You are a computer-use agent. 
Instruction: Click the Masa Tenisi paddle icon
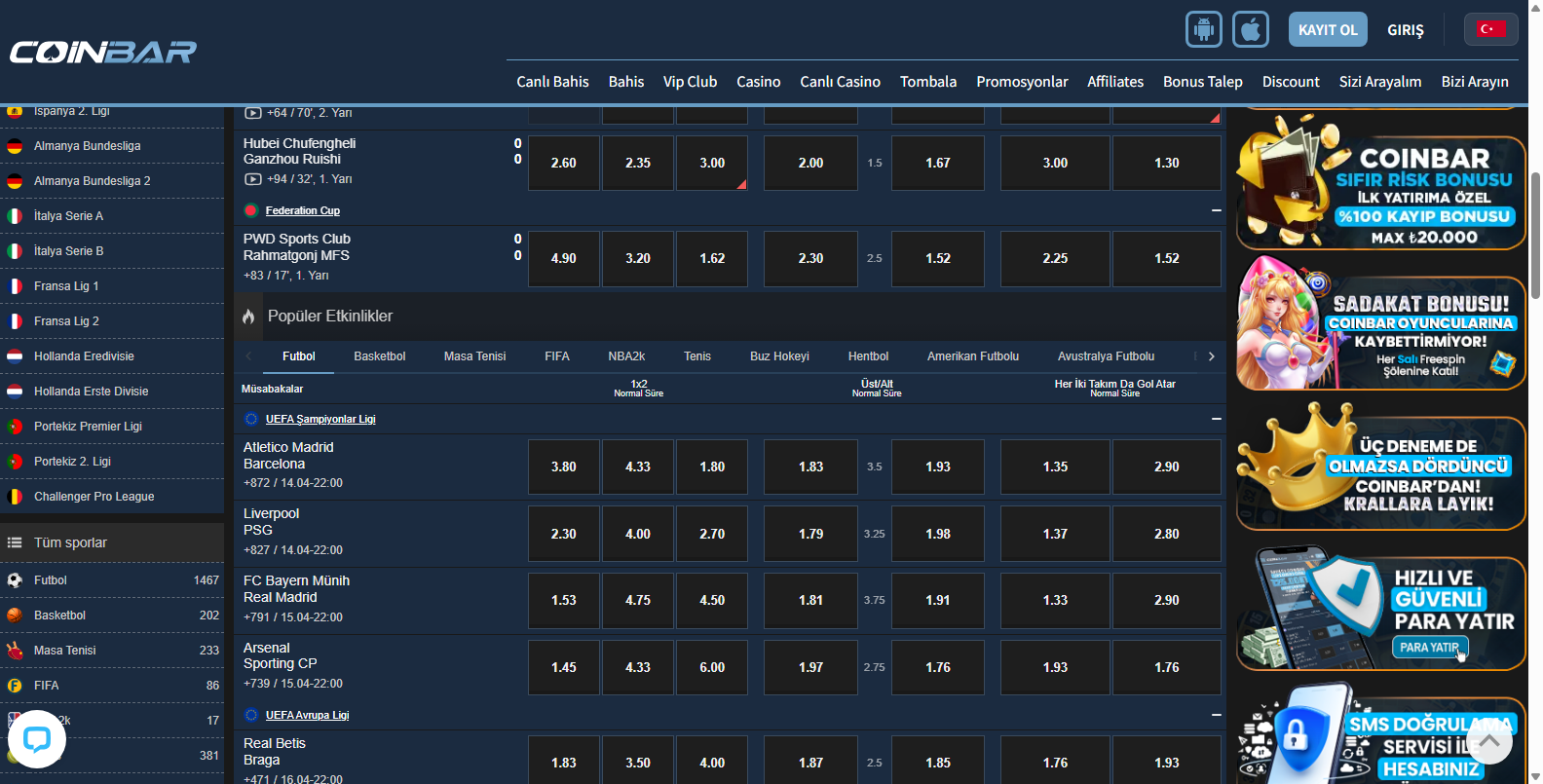tap(15, 651)
